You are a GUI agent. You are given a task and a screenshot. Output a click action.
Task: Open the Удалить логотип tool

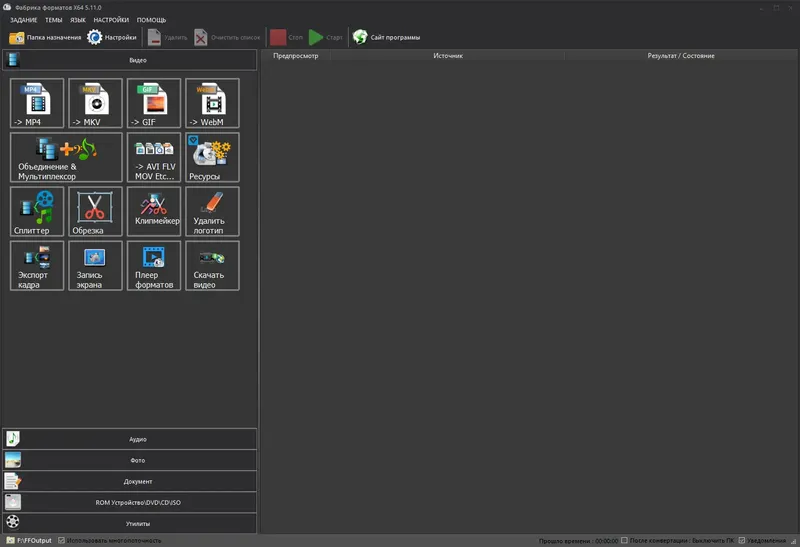[212, 211]
